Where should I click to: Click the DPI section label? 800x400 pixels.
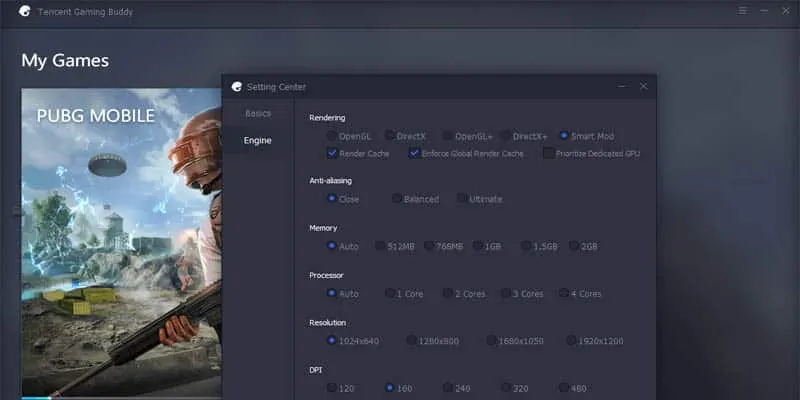[316, 370]
